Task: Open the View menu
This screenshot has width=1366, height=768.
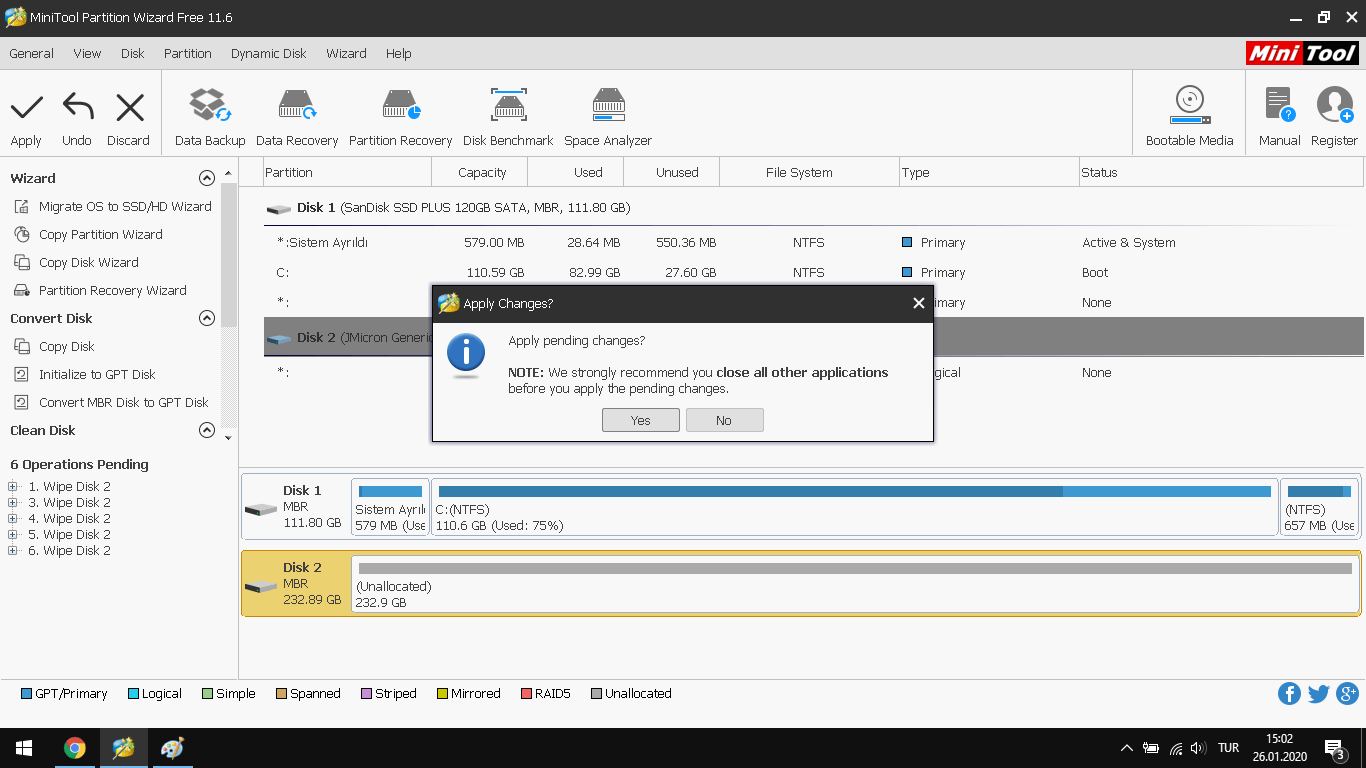Action: (x=87, y=53)
